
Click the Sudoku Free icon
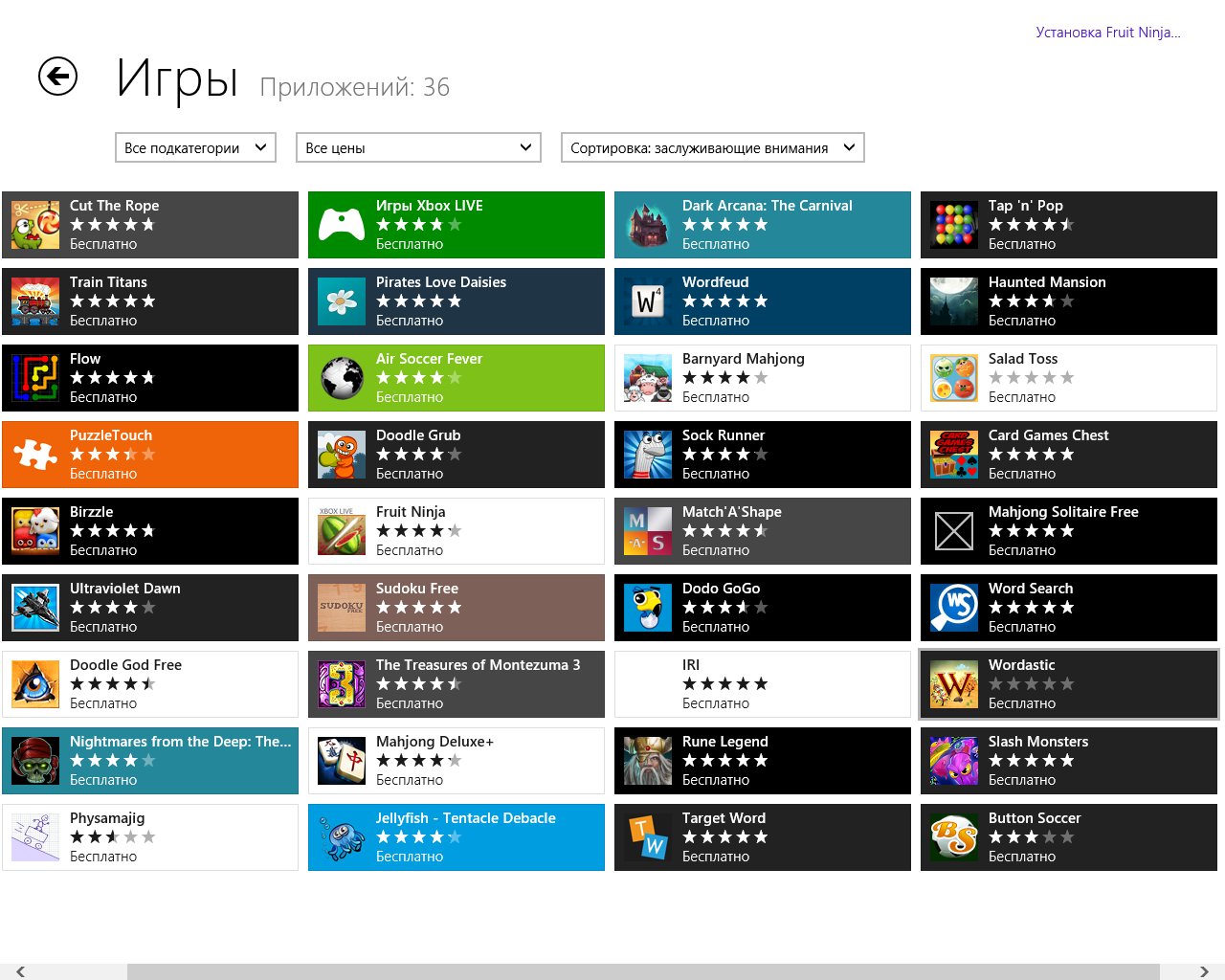pos(342,608)
